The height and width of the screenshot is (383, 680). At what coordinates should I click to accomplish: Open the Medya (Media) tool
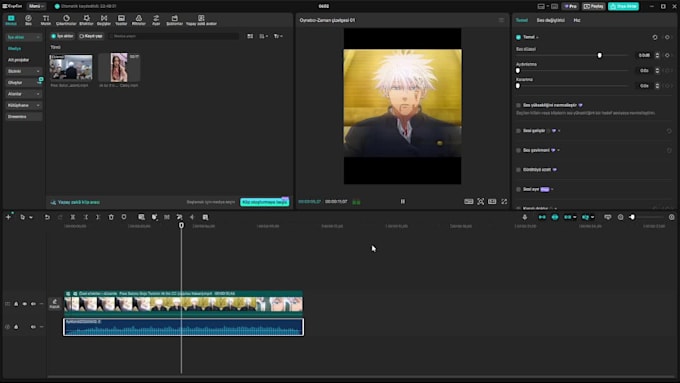click(11, 20)
